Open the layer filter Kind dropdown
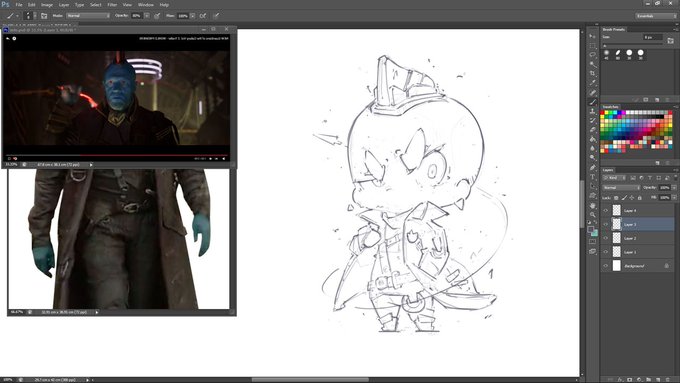 pyautogui.click(x=615, y=178)
